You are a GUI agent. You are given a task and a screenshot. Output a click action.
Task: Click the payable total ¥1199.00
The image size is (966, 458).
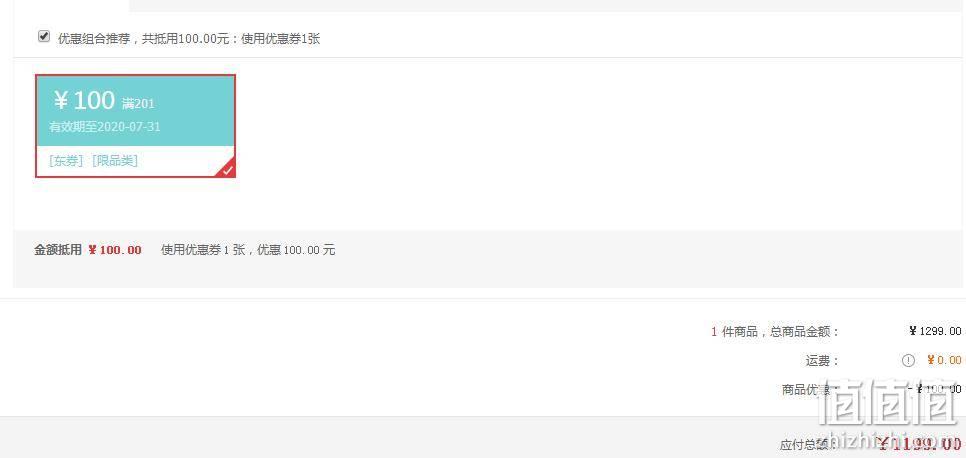[919, 444]
